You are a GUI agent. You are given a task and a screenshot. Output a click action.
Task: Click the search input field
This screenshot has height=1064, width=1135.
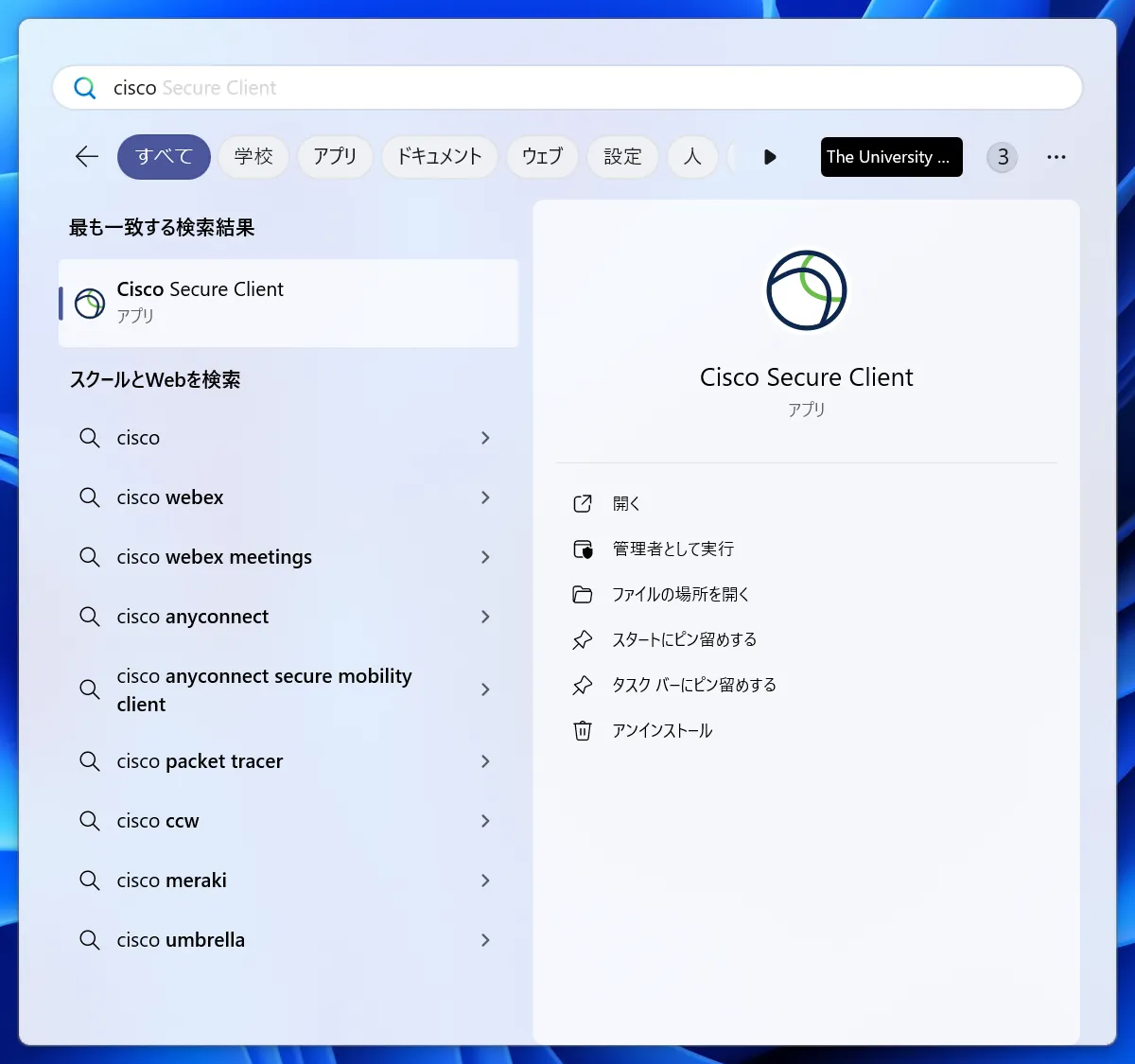[567, 88]
